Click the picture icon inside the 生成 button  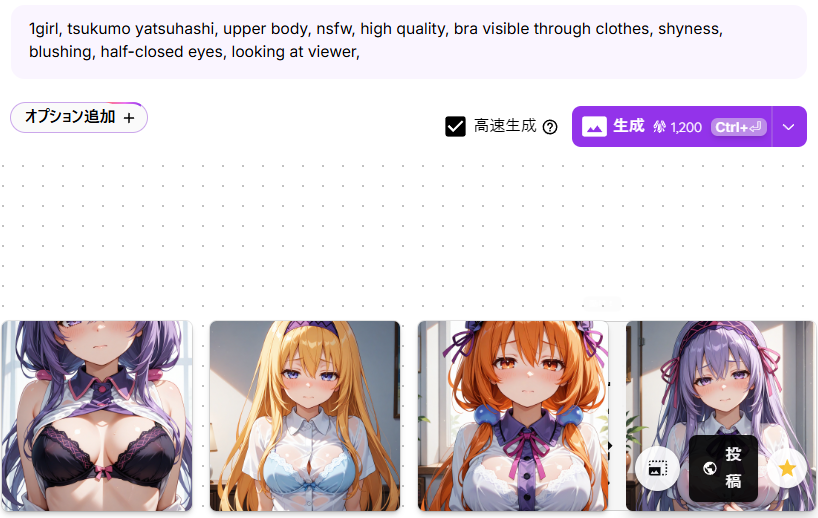pyautogui.click(x=594, y=127)
